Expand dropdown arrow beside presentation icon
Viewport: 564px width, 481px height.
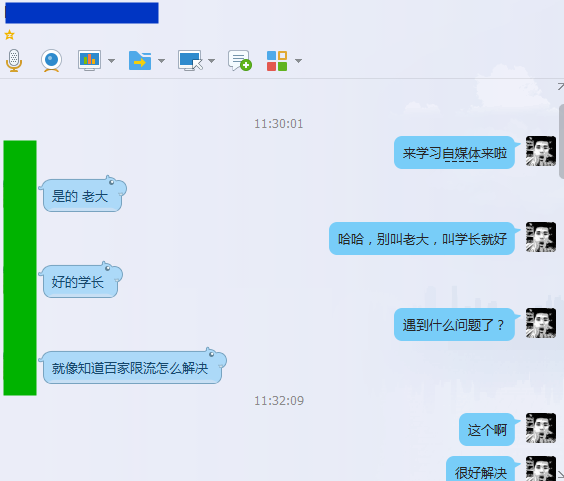coord(112,61)
